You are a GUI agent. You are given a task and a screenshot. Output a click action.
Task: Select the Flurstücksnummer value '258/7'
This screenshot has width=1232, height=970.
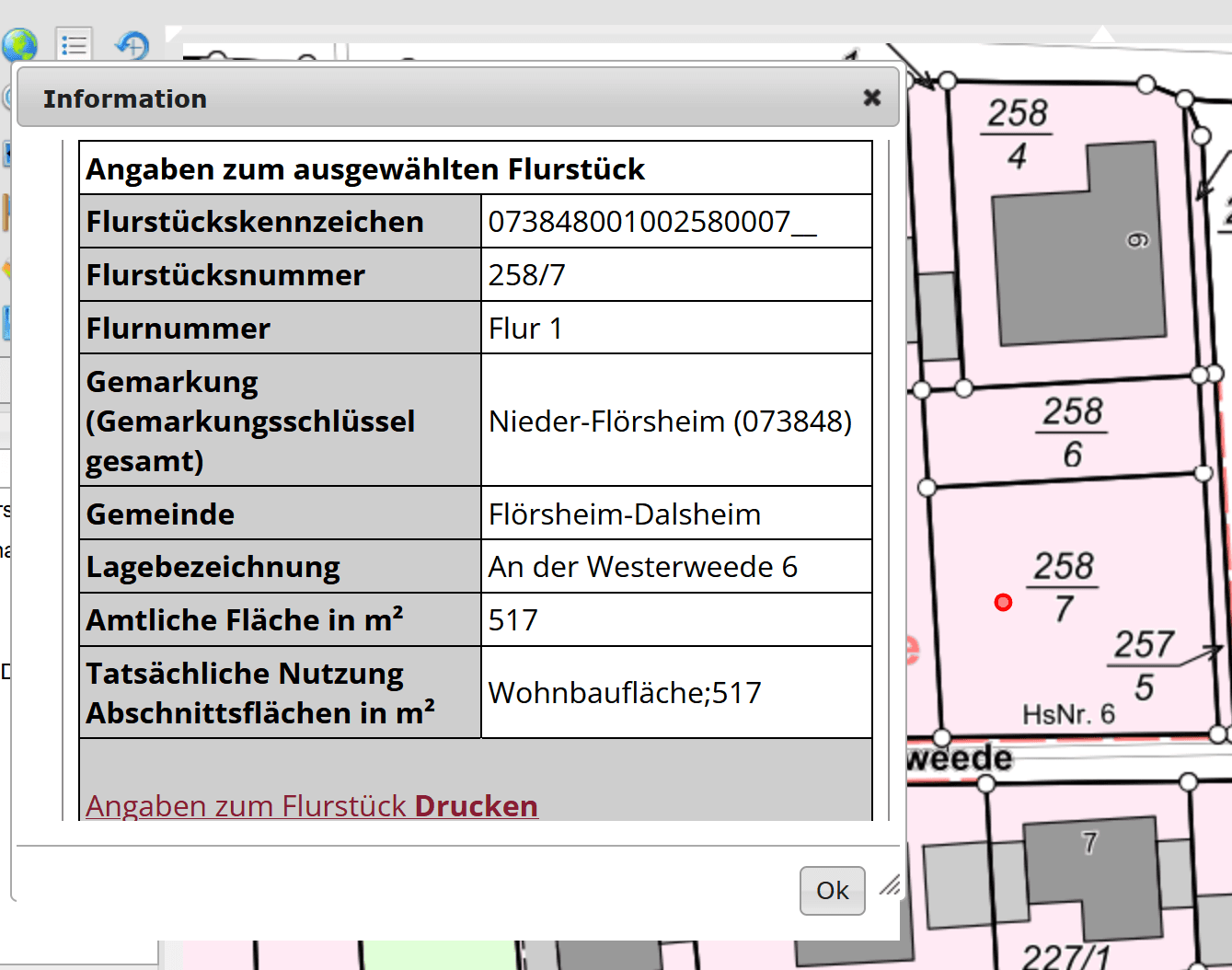pyautogui.click(x=527, y=275)
